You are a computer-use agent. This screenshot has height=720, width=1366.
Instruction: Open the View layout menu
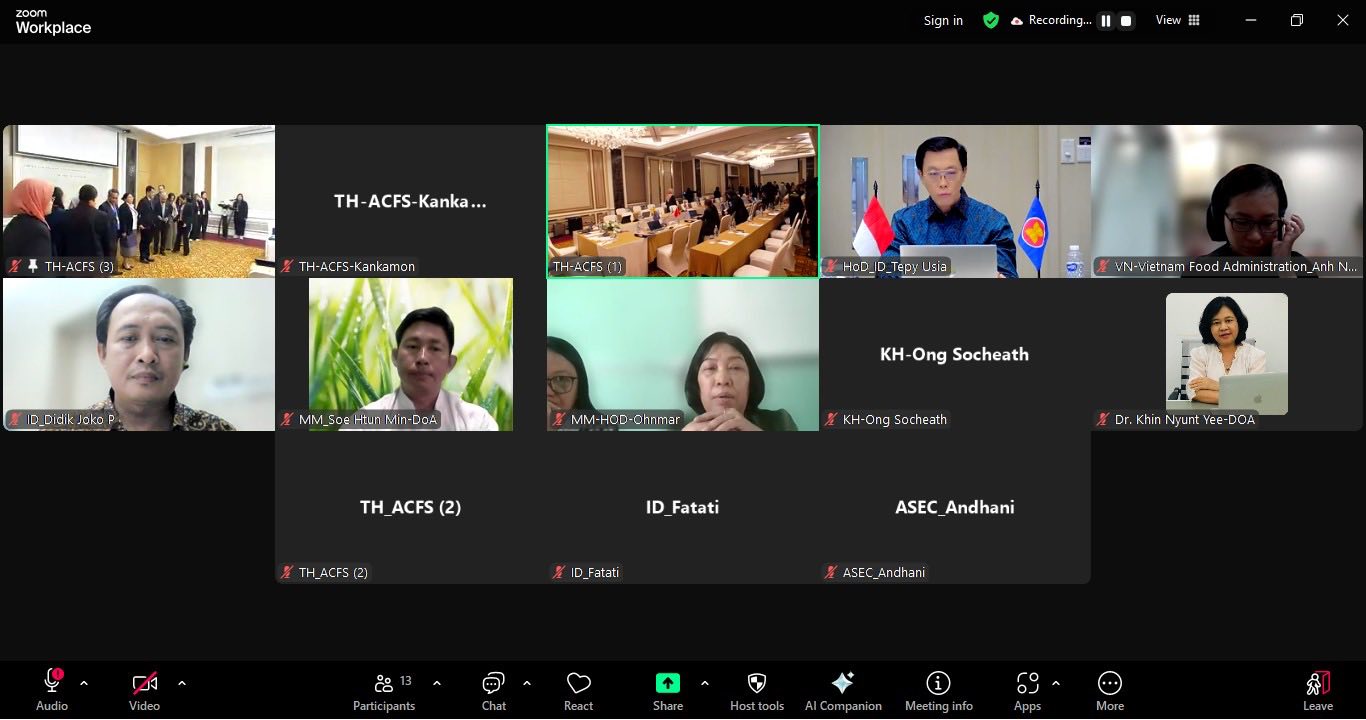click(x=1178, y=20)
